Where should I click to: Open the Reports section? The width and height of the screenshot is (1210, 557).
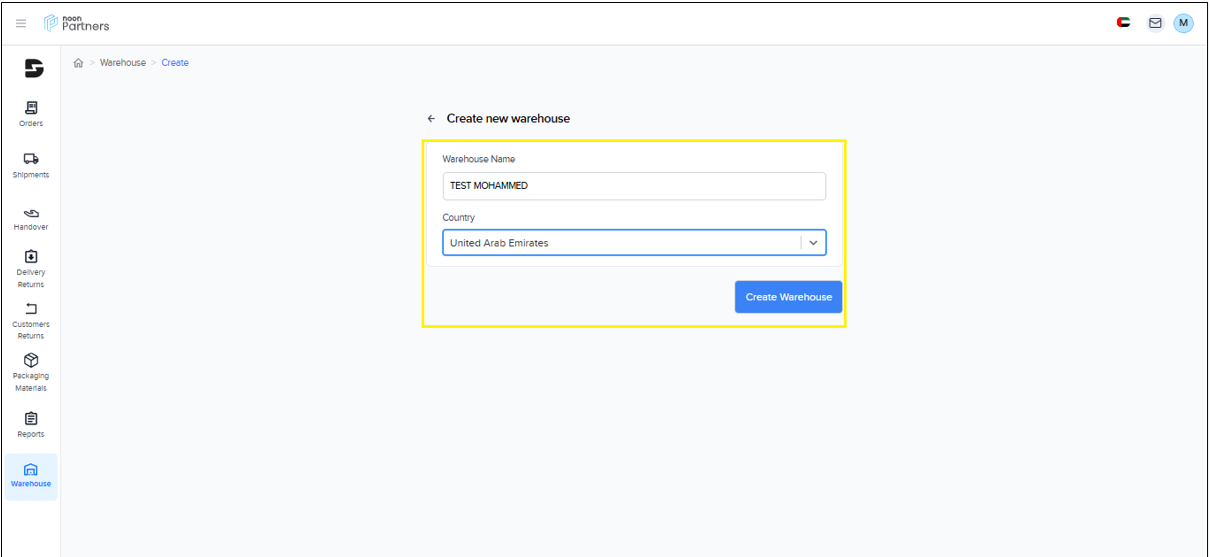coord(31,425)
